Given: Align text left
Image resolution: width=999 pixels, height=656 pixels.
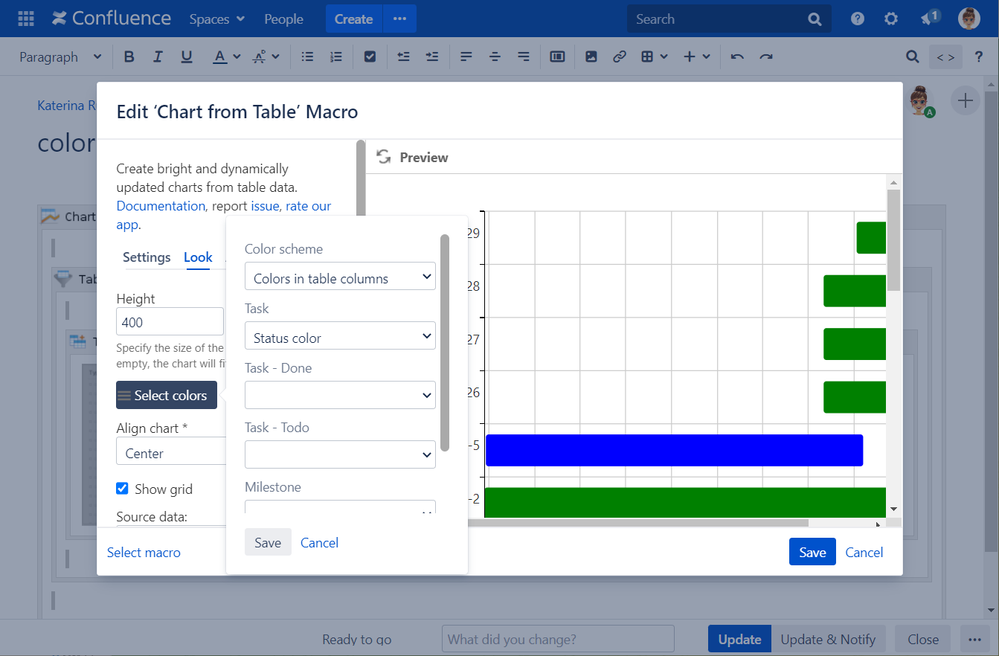Looking at the screenshot, I should coord(466,57).
